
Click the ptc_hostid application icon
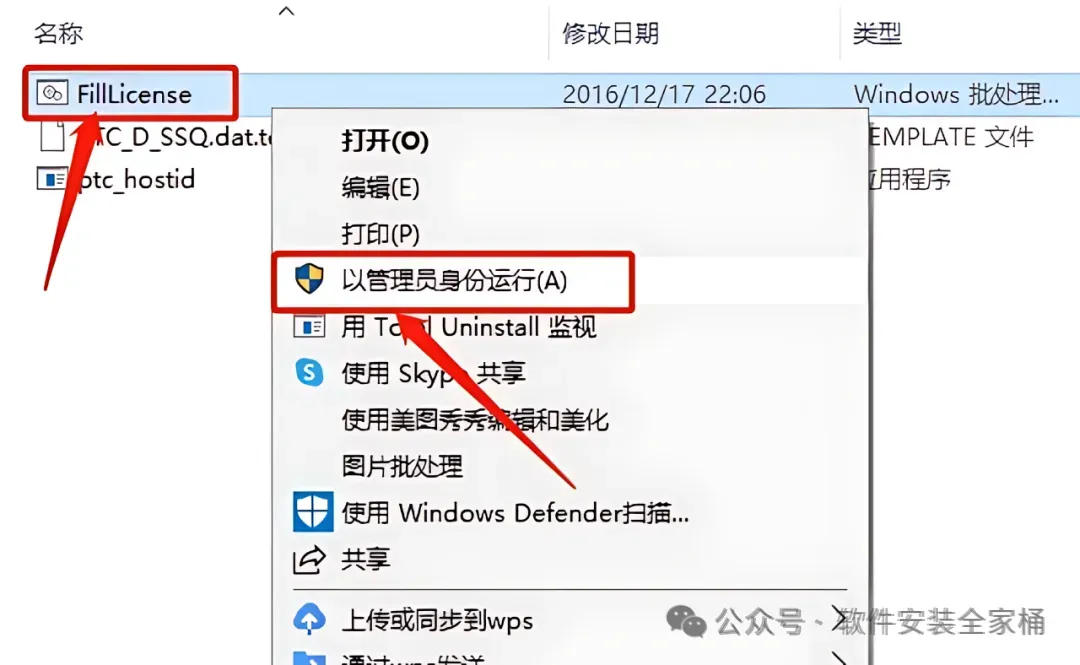point(52,180)
